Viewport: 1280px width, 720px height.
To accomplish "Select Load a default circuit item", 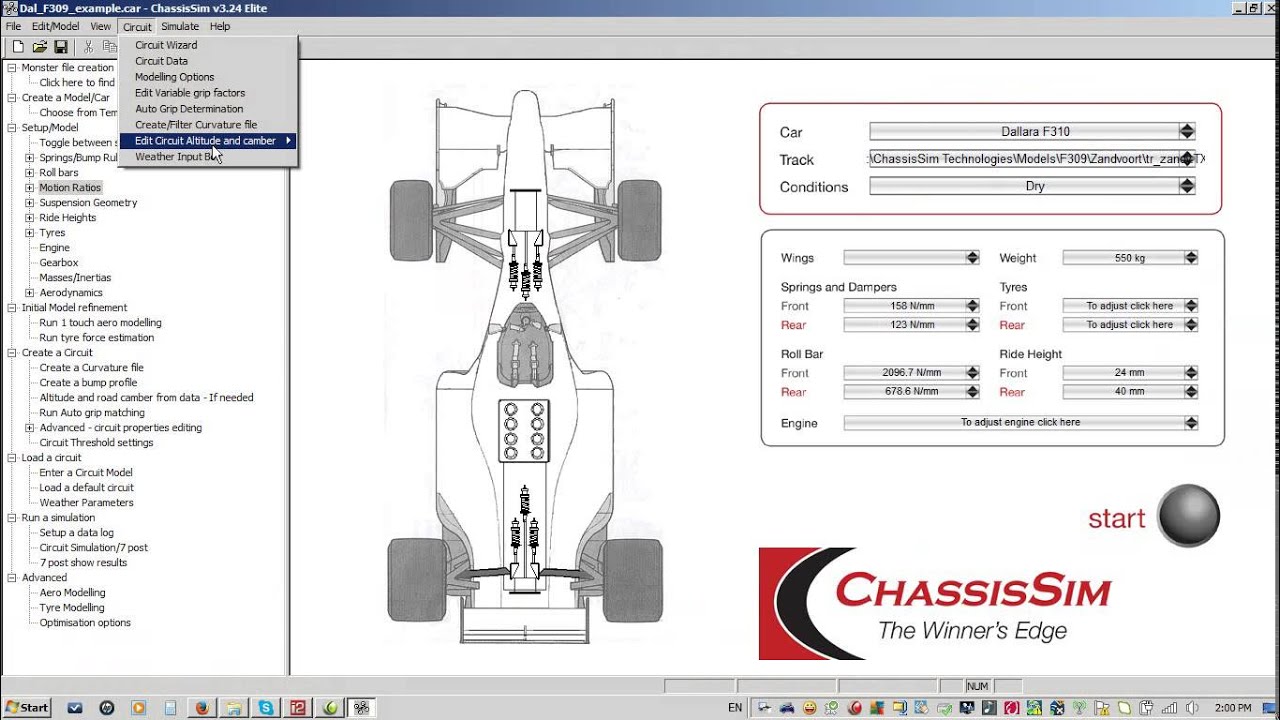I will tap(86, 488).
